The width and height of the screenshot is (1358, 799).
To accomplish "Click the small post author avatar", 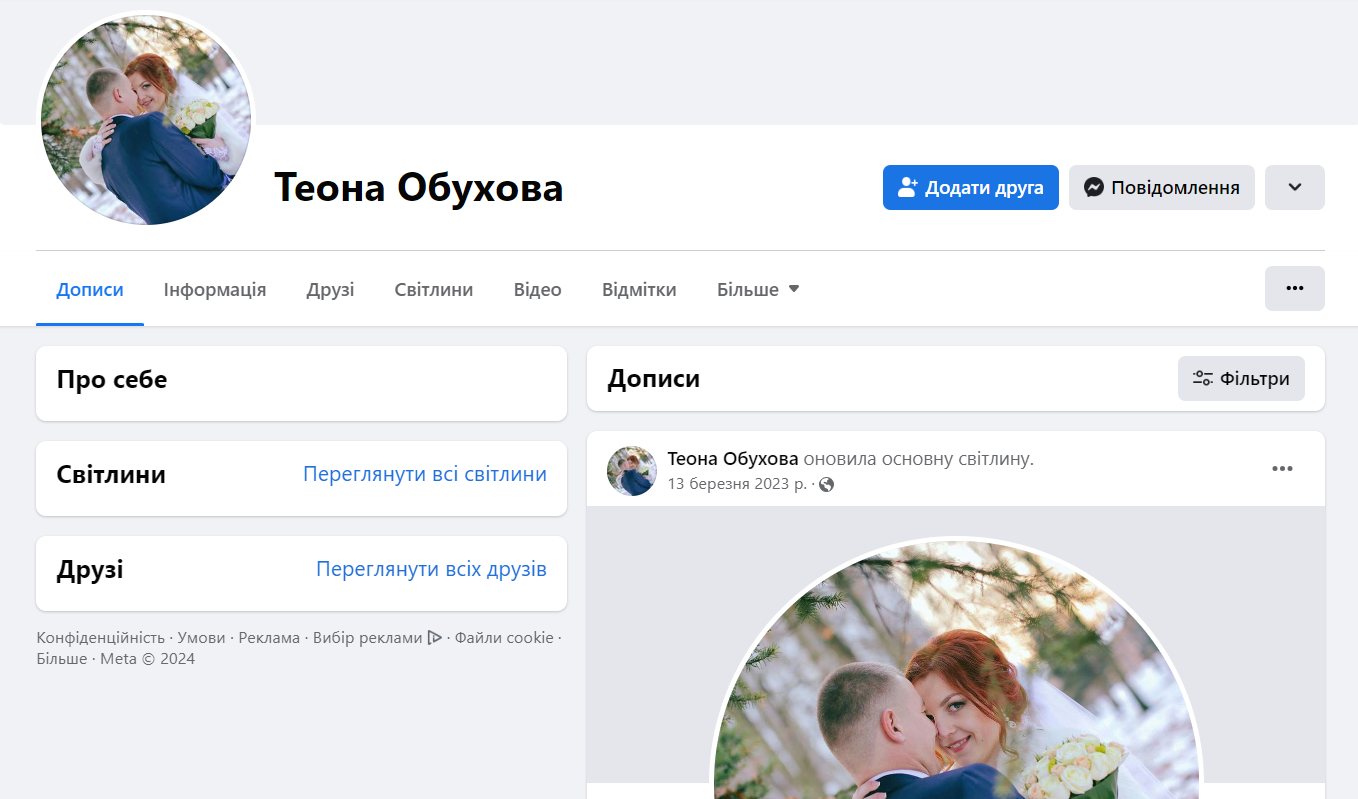I will coord(632,471).
